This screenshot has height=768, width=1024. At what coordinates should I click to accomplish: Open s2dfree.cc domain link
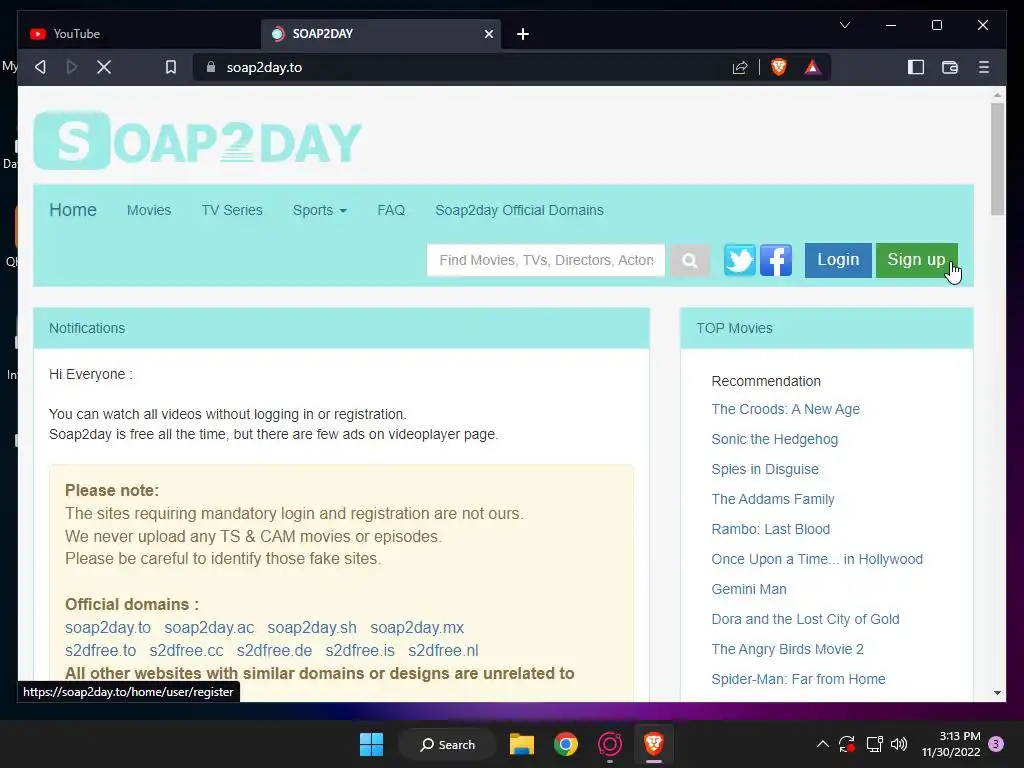coord(186,650)
